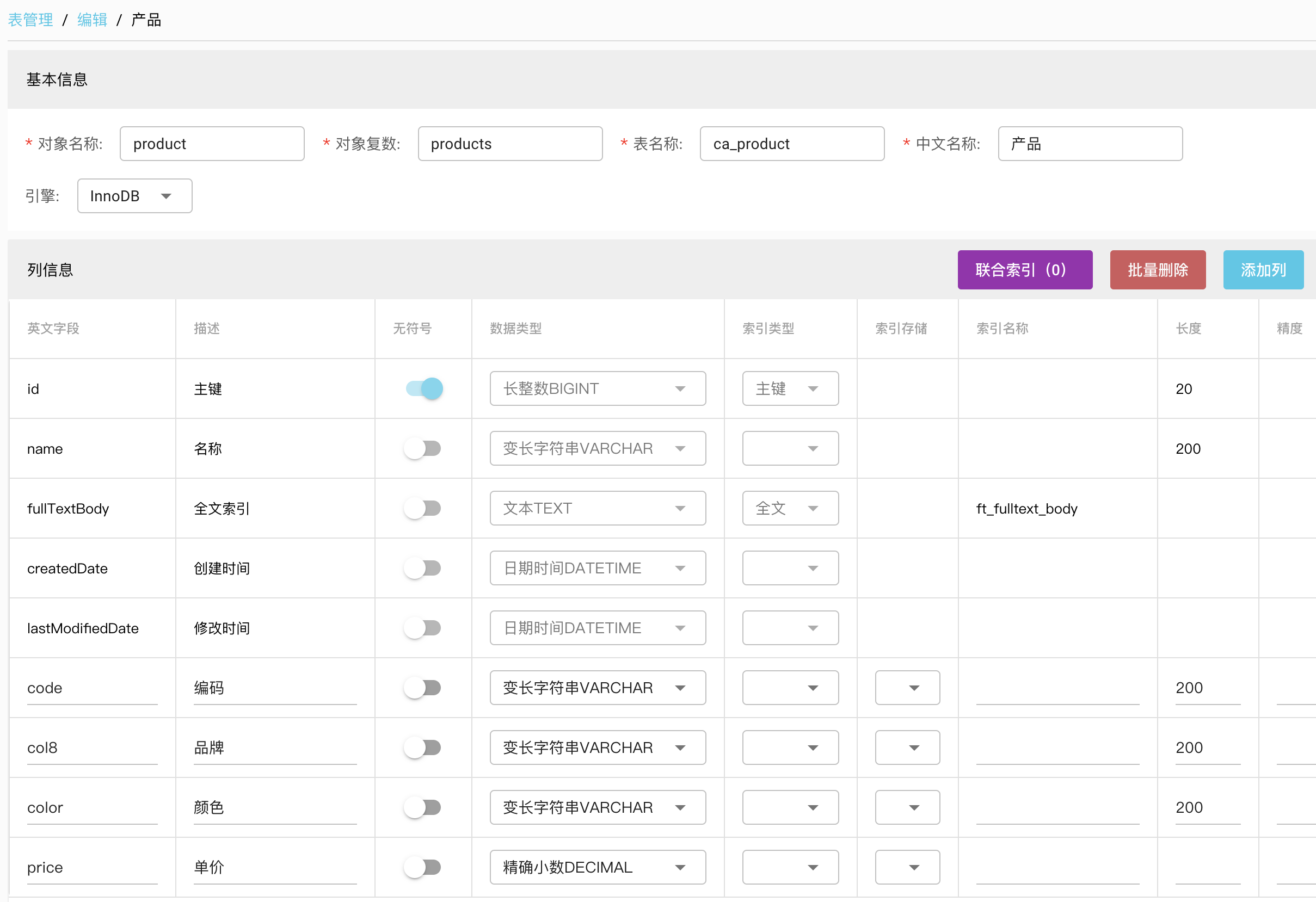This screenshot has height=902, width=1316.
Task: Go to 表管理 breadcrumb link
Action: point(30,20)
